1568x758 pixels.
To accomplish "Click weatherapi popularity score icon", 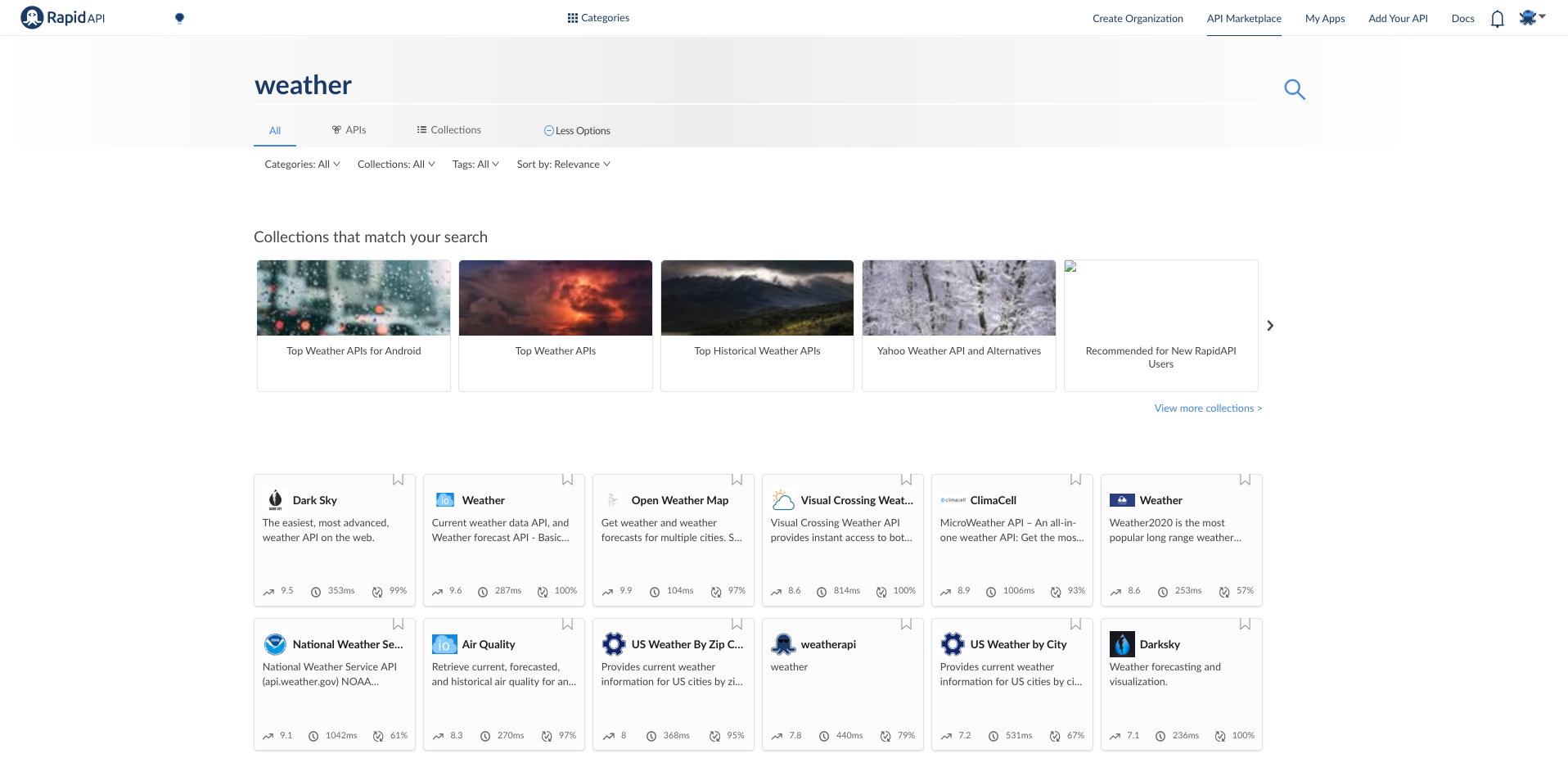I will (x=777, y=737).
